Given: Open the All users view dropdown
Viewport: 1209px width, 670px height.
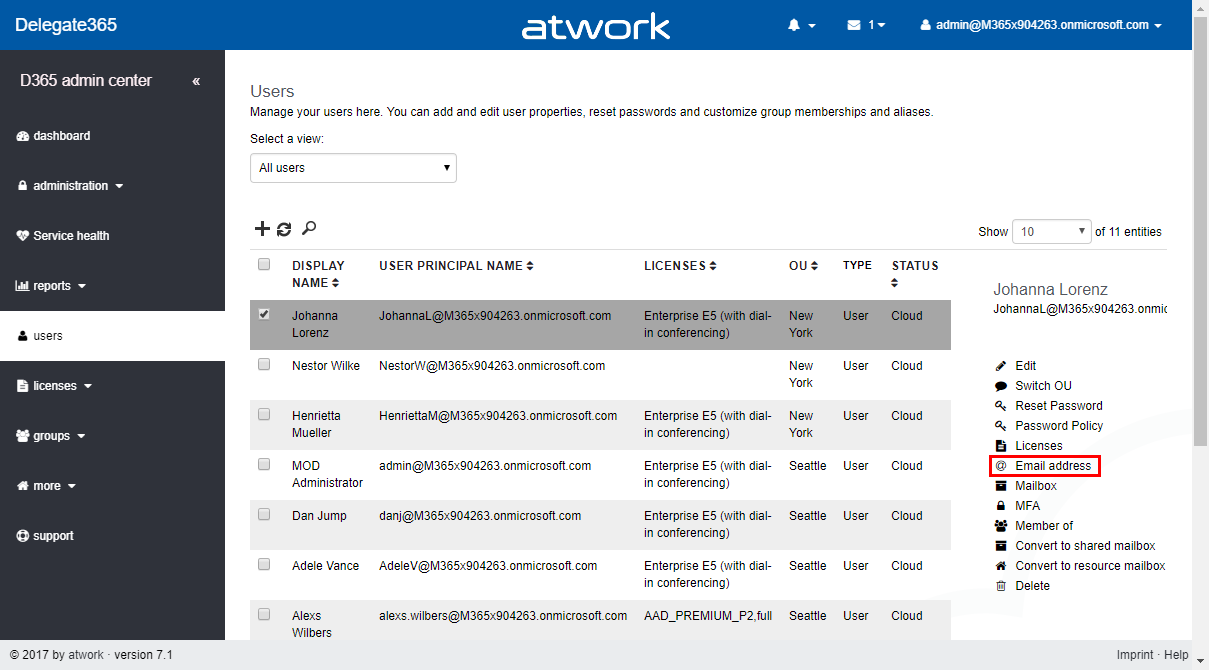Looking at the screenshot, I should click(353, 168).
